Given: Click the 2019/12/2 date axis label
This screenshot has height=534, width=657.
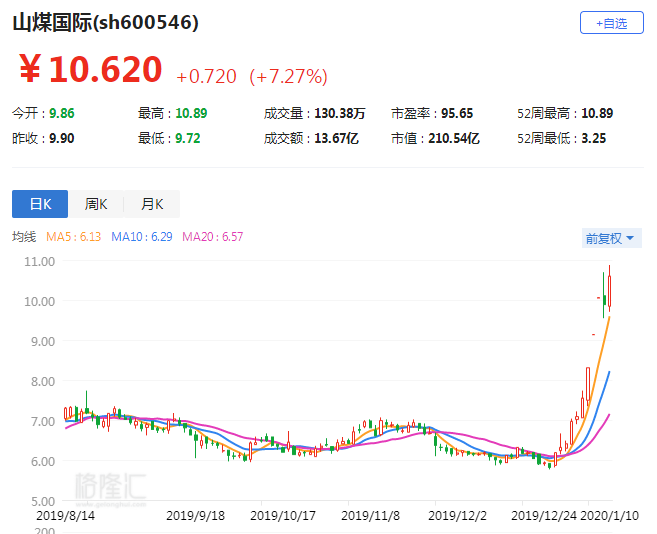Looking at the screenshot, I should tap(457, 516).
